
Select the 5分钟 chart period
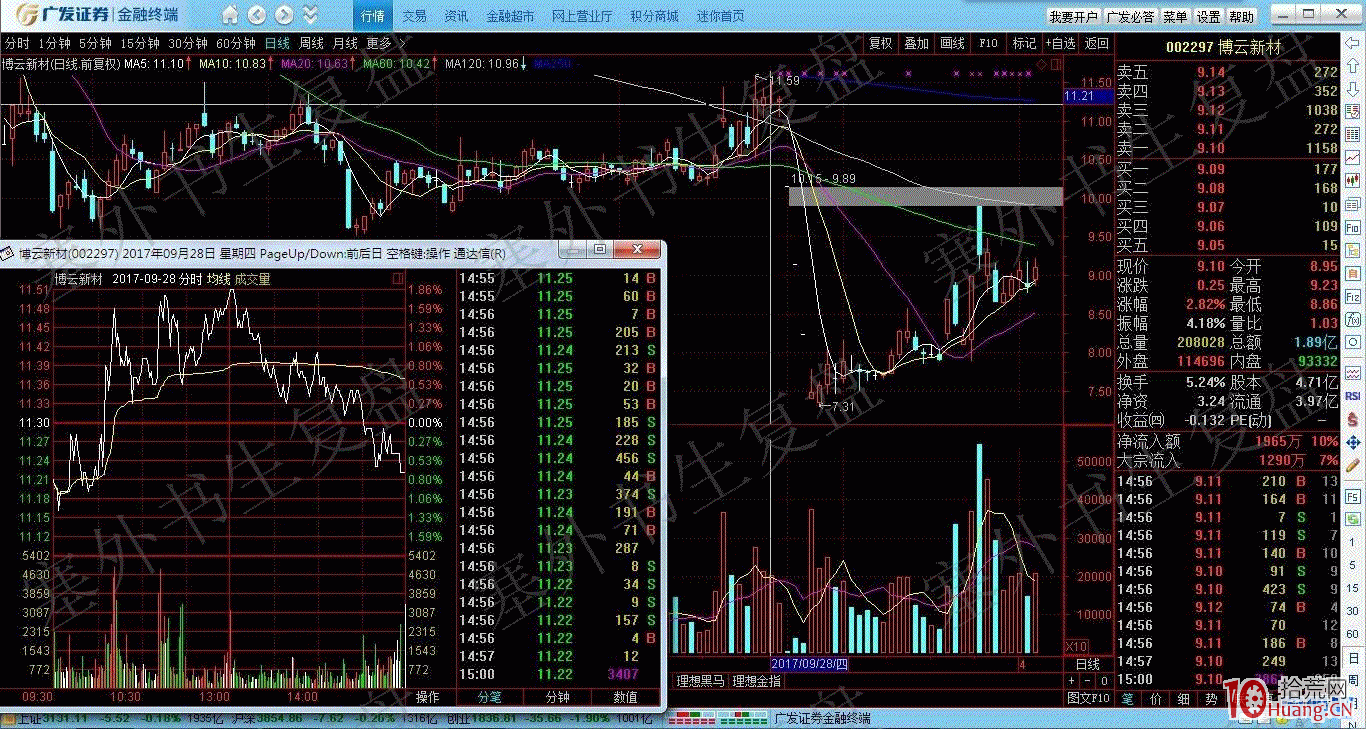[95, 43]
